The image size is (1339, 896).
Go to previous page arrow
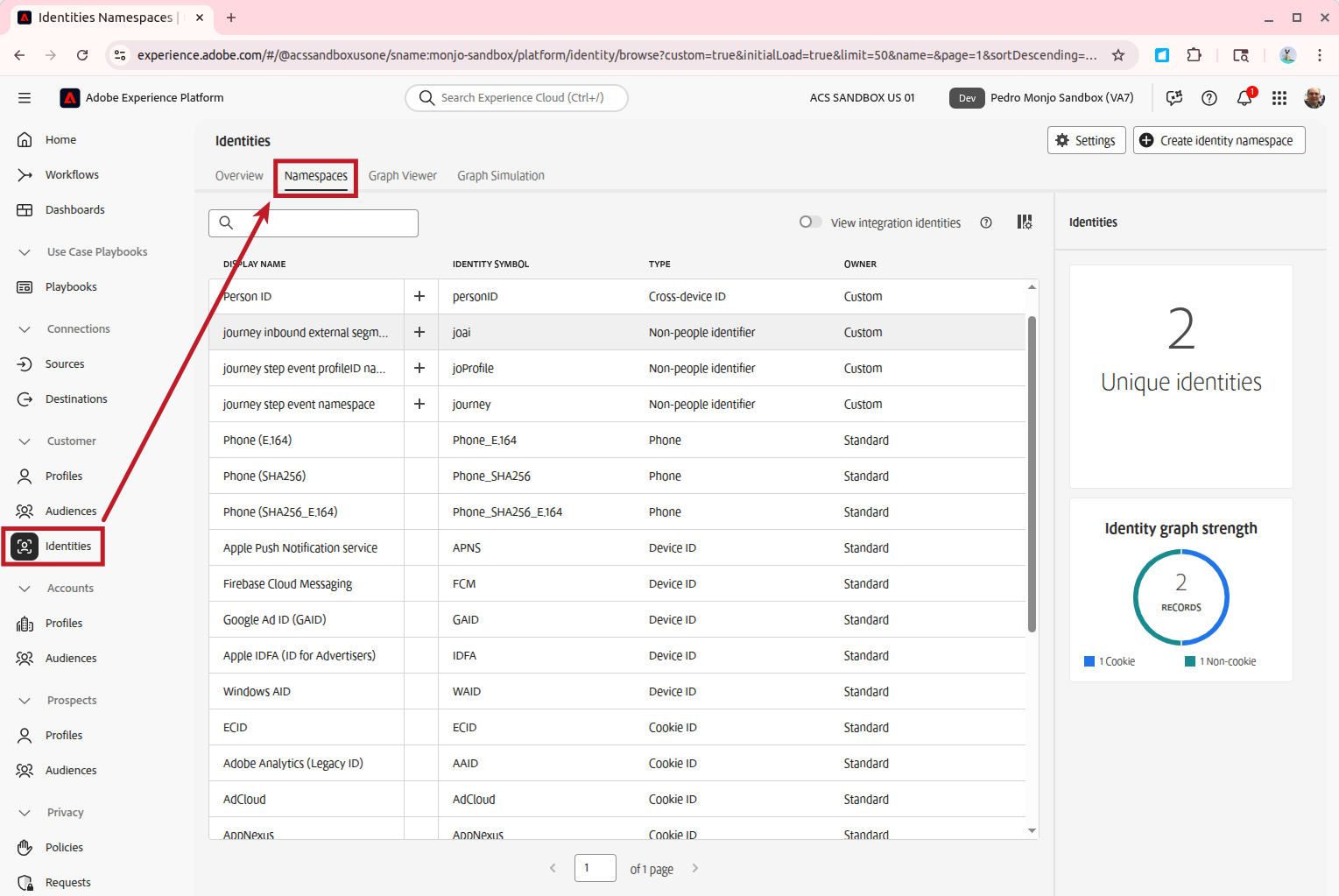(553, 868)
